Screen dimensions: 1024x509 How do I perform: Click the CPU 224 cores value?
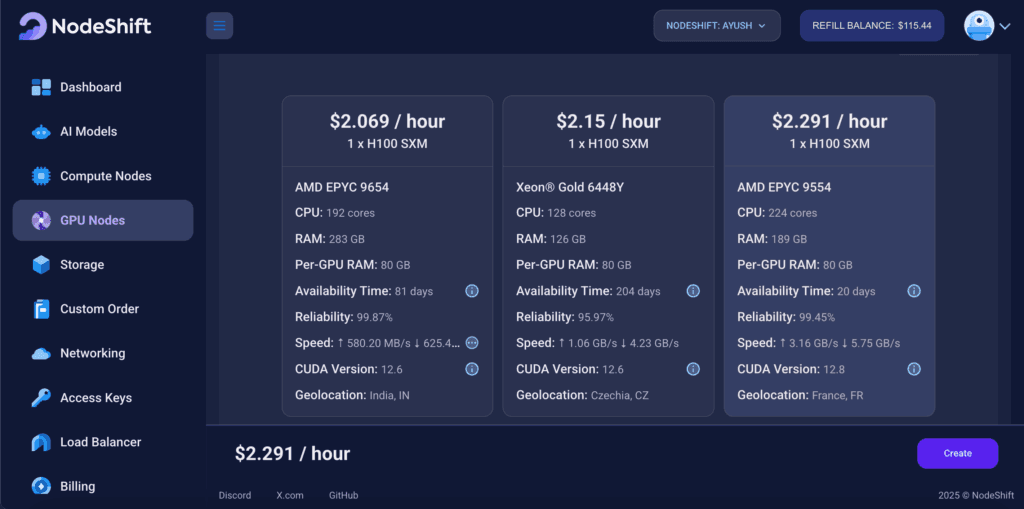tap(793, 213)
